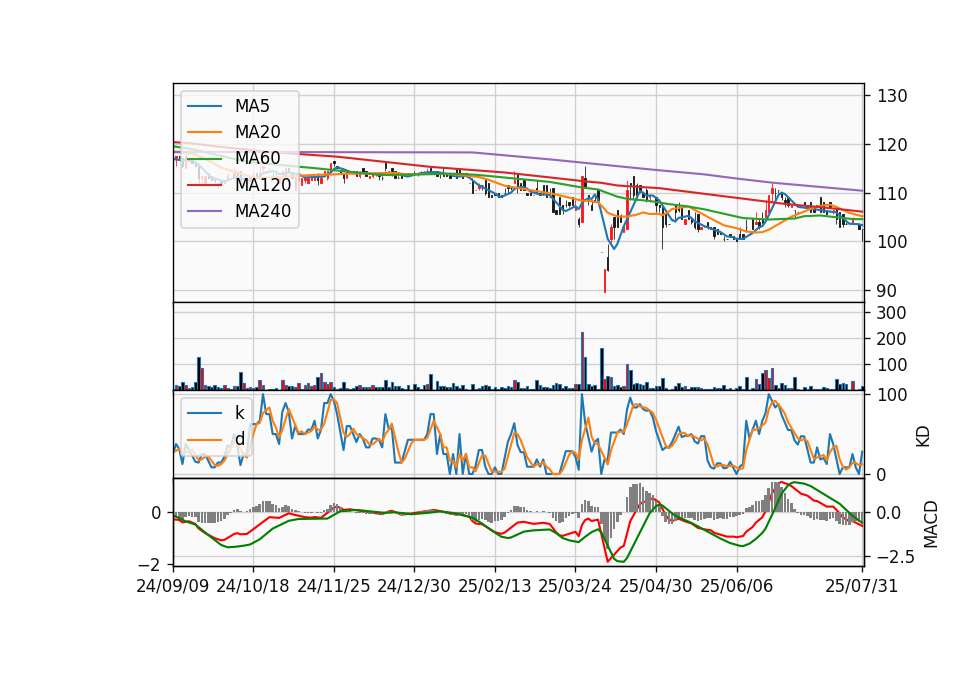The image size is (960, 690).
Task: Click the MA5 legend label
Action: 252,106
